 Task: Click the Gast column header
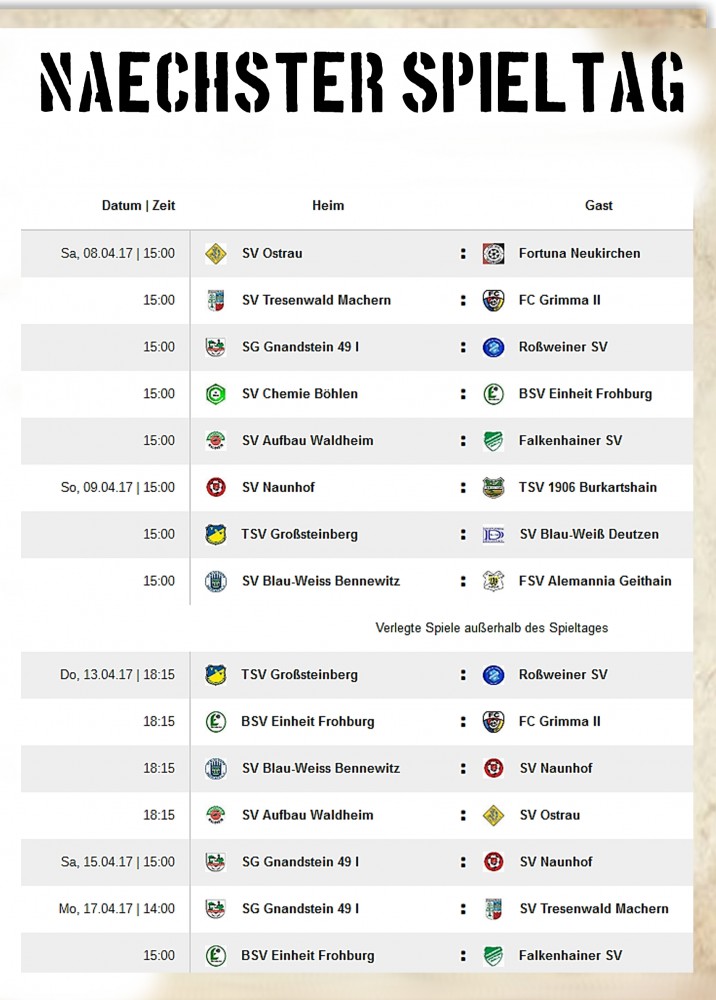coord(599,205)
